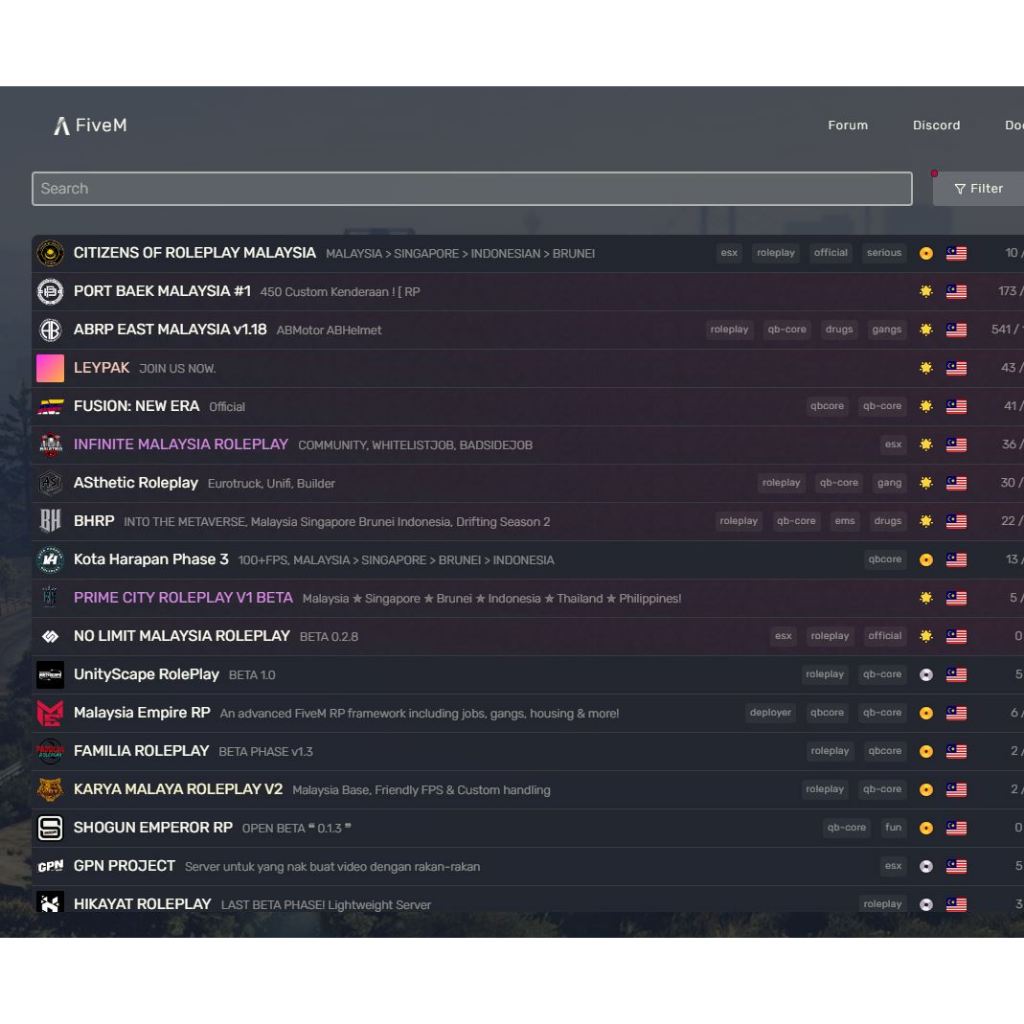
Task: Click the SHOGUN EMPEROR RP server icon
Action: point(50,828)
